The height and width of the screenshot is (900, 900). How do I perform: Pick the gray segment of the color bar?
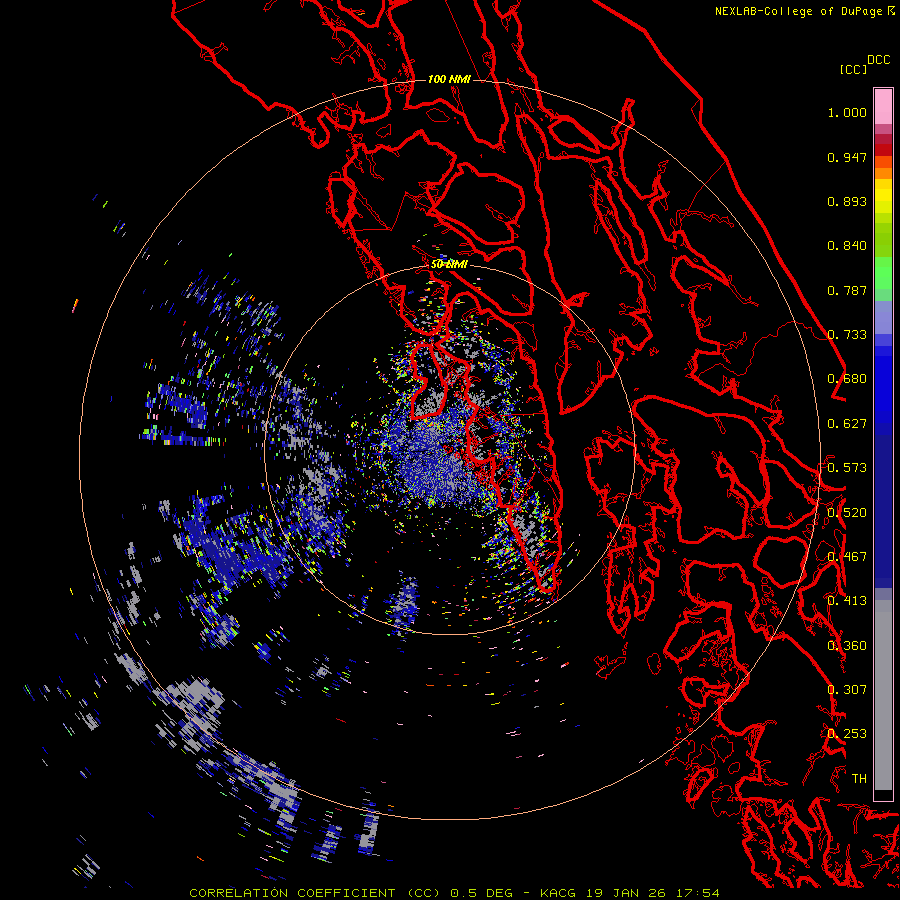[x=883, y=695]
